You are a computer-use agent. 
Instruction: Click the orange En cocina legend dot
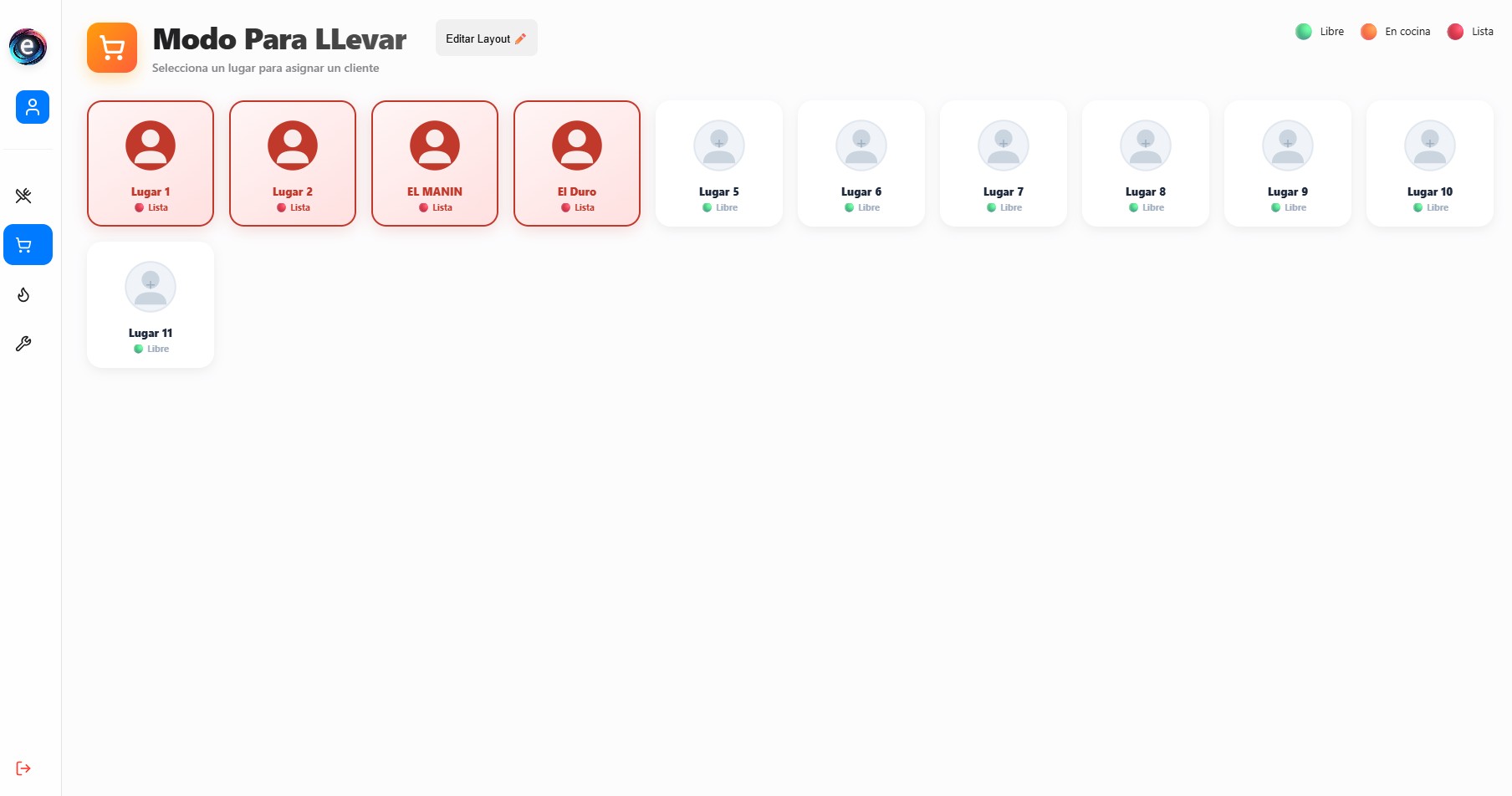point(1368,32)
